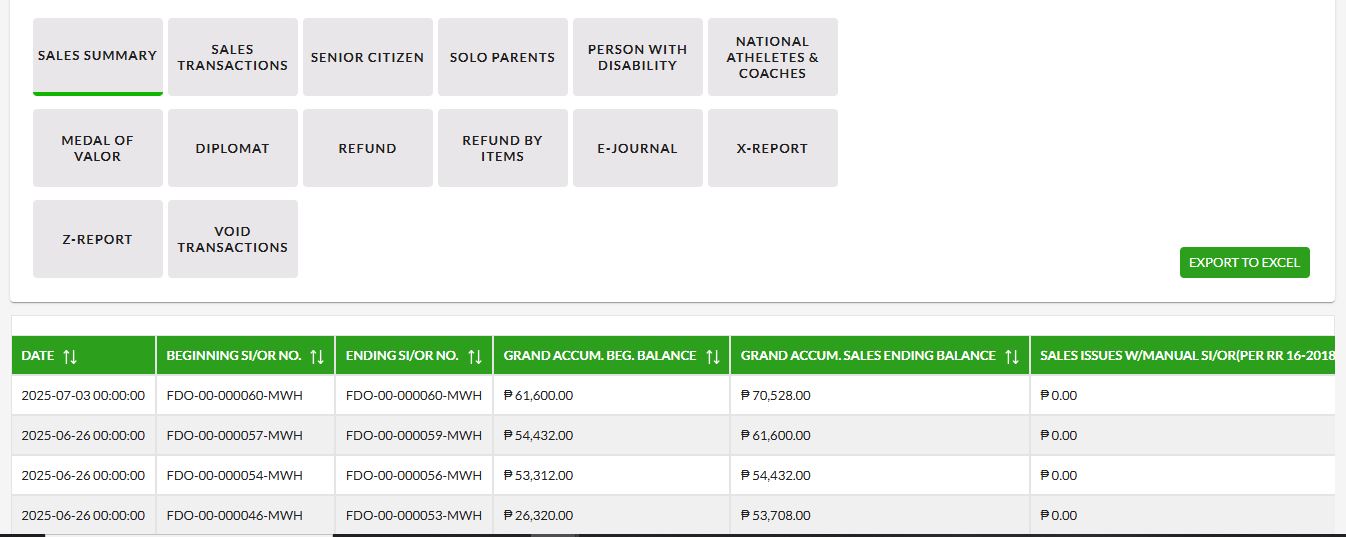This screenshot has width=1346, height=537.
Task: Sort table by the Date column arrows
Action: pyautogui.click(x=70, y=356)
